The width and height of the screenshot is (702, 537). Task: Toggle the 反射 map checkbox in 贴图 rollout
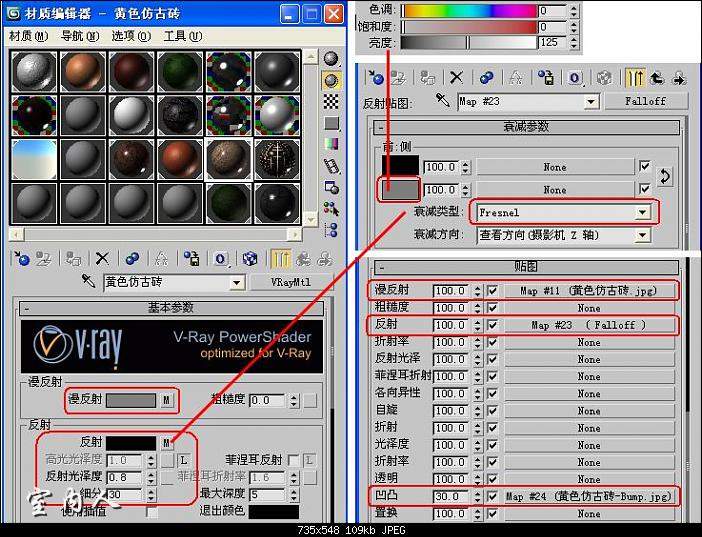tap(492, 325)
